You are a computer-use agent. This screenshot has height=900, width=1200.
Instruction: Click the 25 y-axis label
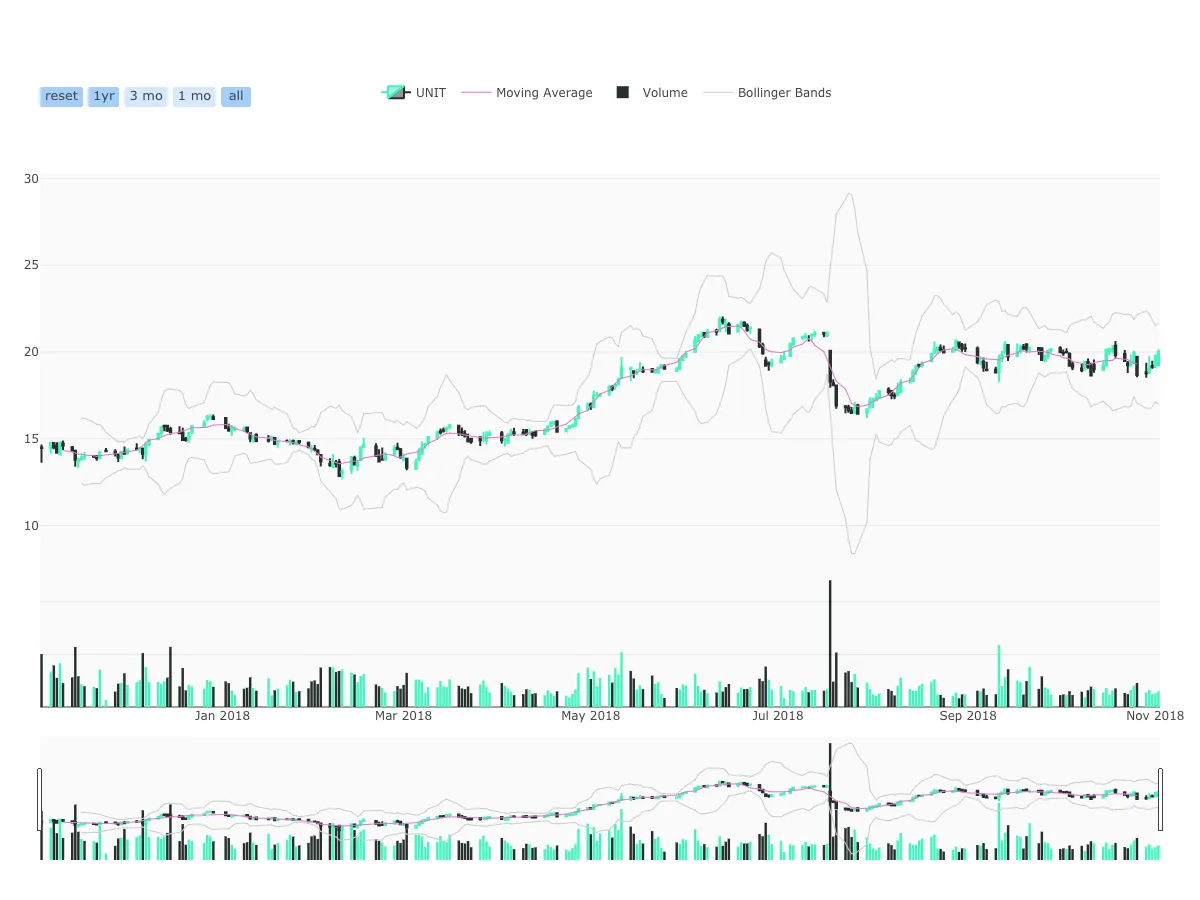click(31, 266)
